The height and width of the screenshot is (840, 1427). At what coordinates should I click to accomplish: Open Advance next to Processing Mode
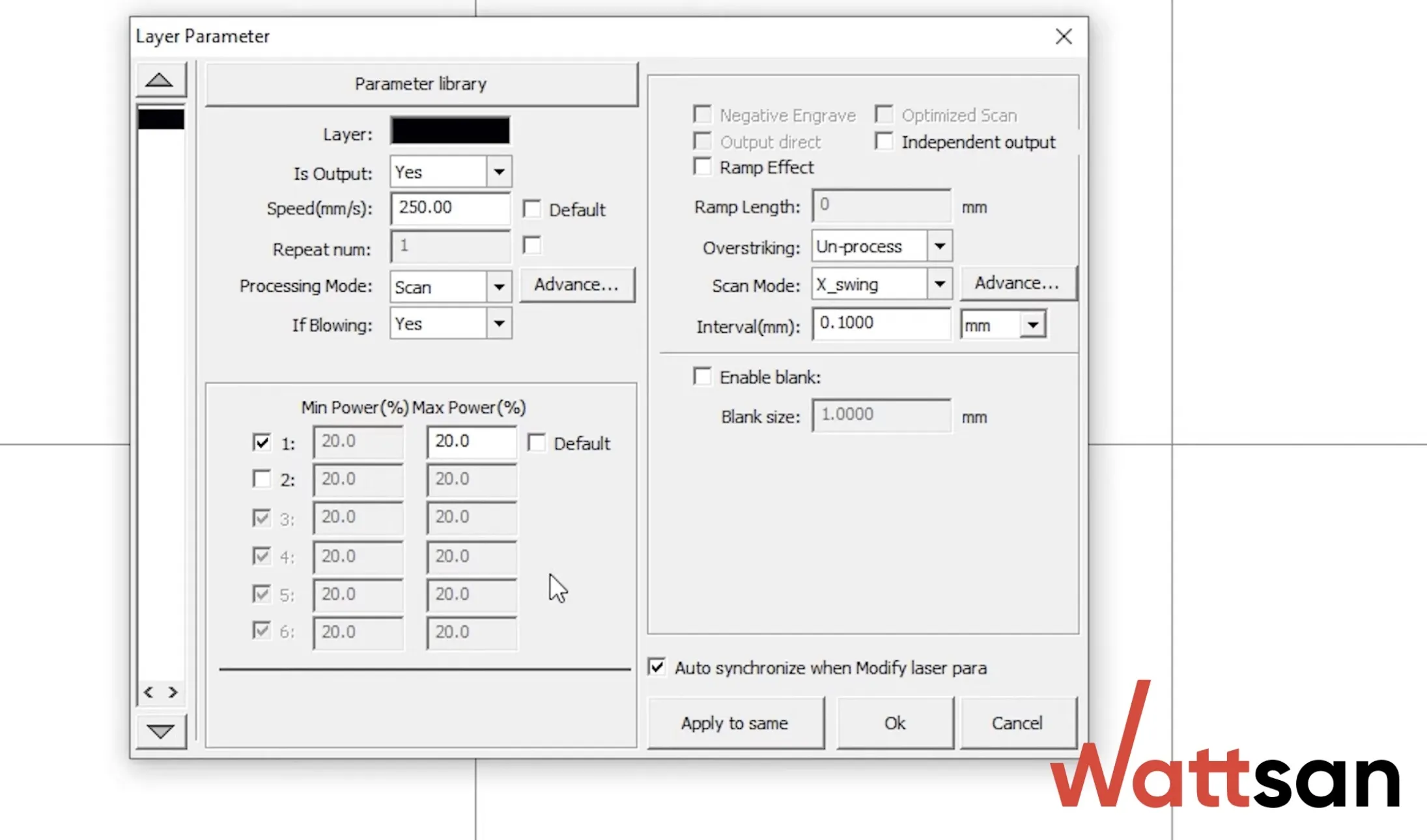[576, 285]
